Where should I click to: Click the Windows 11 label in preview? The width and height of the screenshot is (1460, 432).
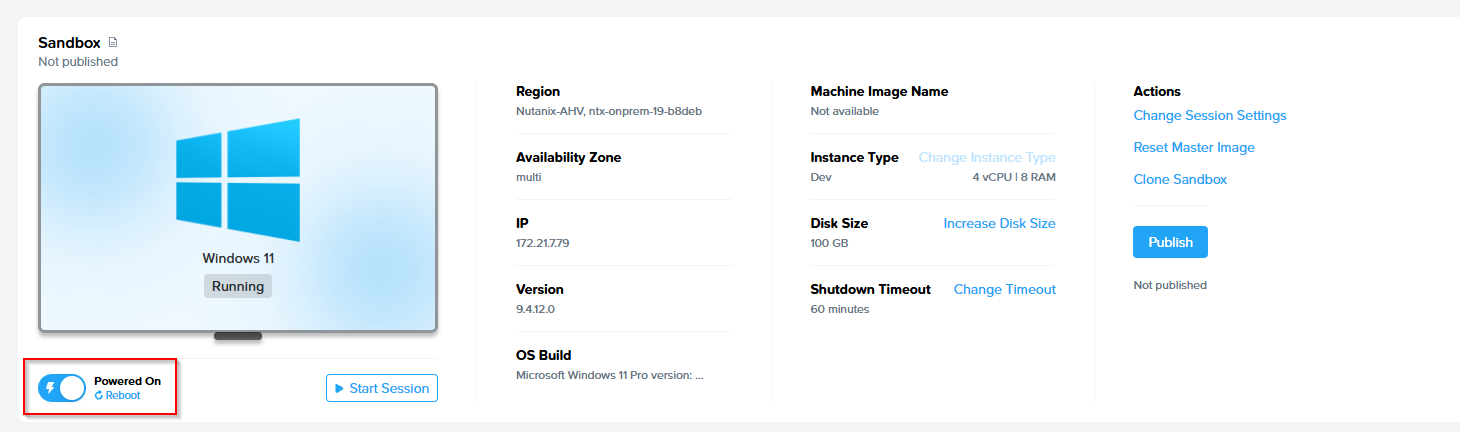(x=238, y=259)
